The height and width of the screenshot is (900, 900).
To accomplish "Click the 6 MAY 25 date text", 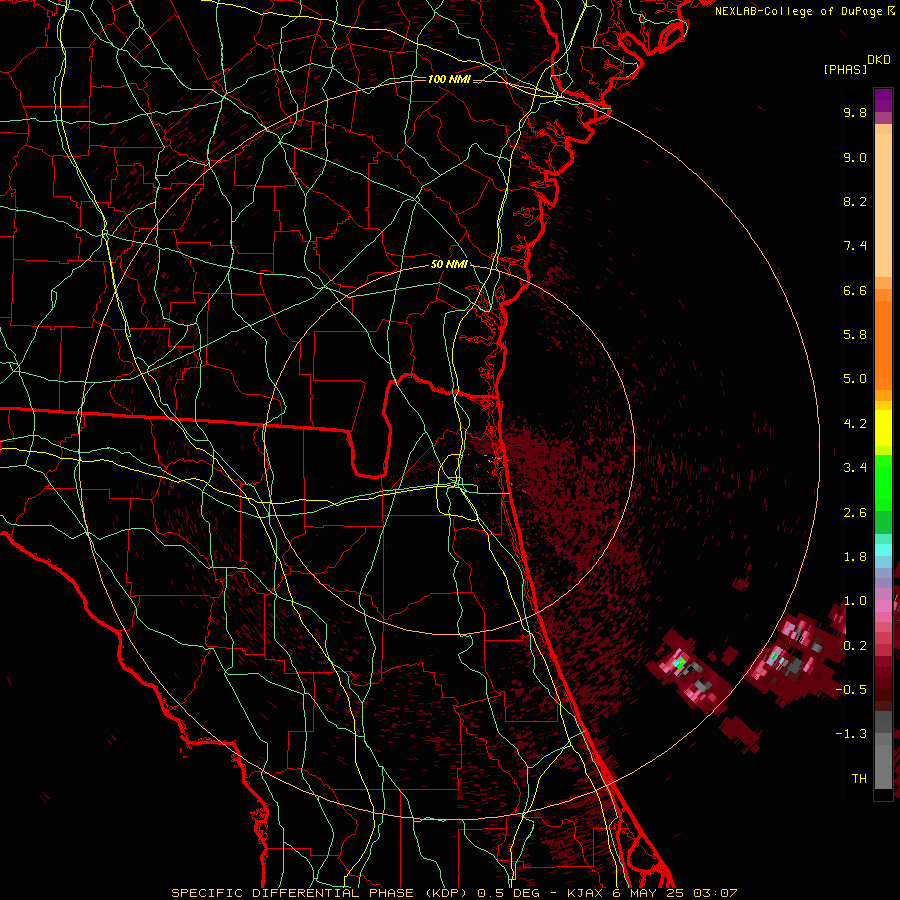I will pos(646,893).
